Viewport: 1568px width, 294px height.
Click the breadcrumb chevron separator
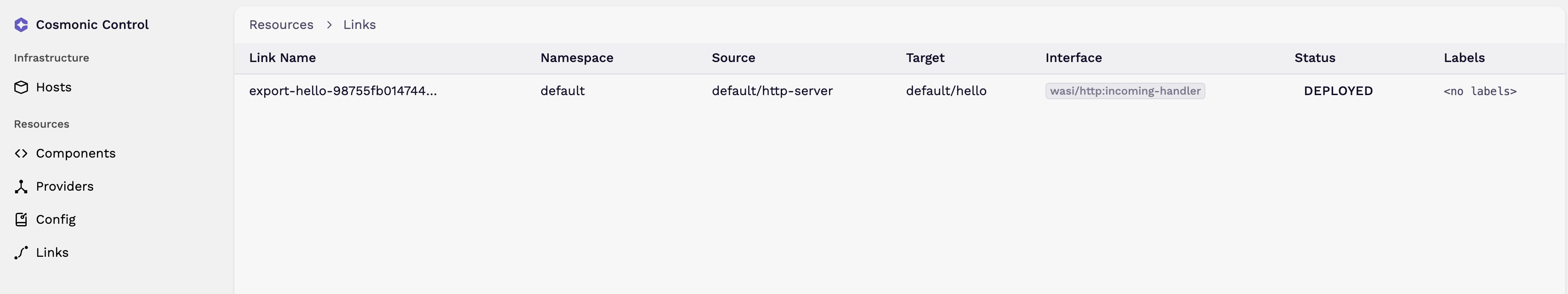pos(329,25)
